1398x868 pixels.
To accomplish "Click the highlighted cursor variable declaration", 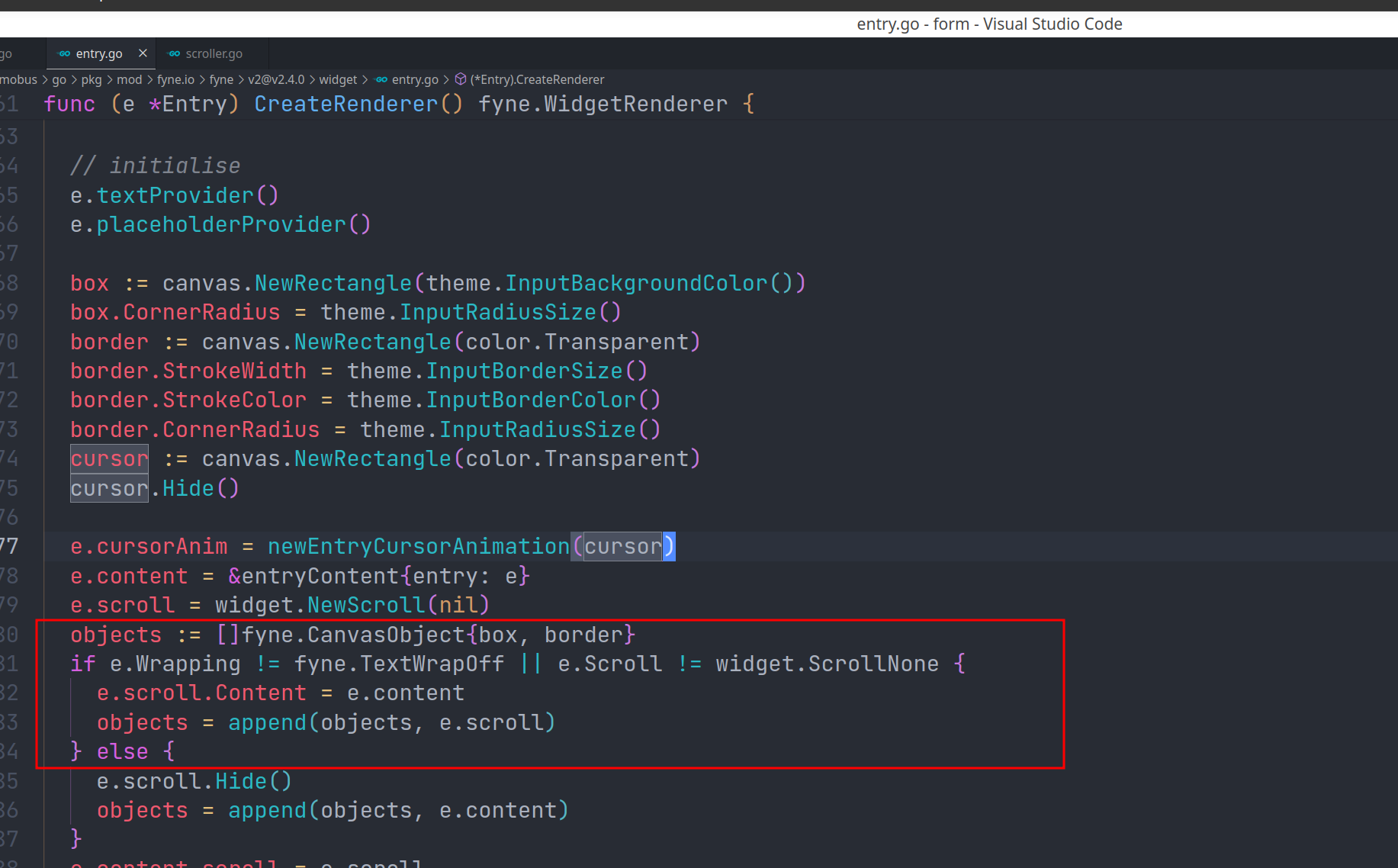I will (x=109, y=458).
